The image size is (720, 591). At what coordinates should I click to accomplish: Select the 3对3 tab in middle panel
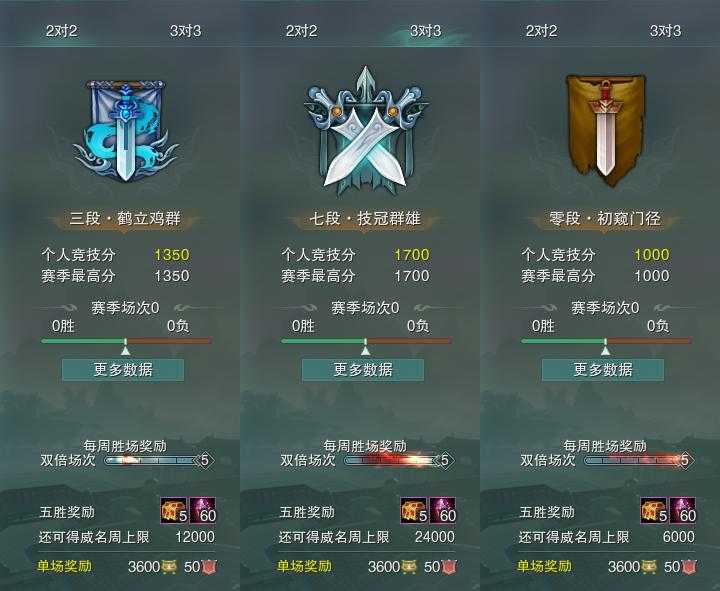pos(426,31)
